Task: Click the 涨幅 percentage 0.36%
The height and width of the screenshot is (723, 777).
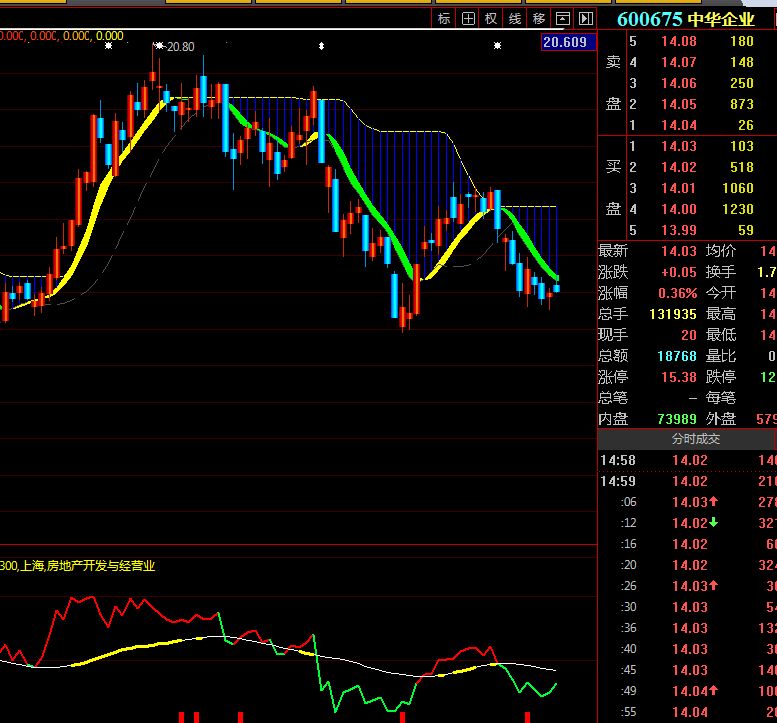Action: [677, 293]
